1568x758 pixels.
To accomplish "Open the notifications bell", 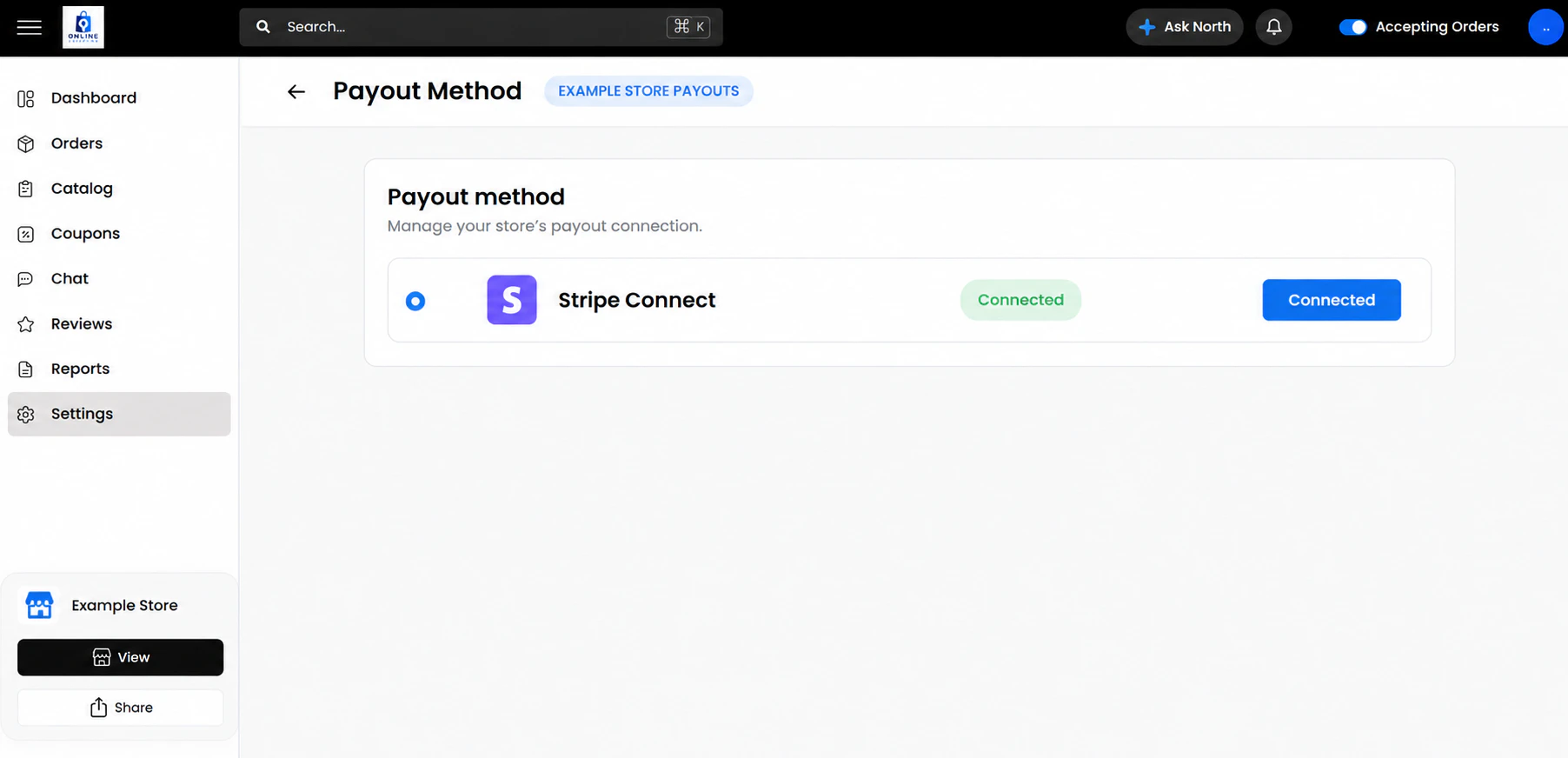I will click(1273, 27).
